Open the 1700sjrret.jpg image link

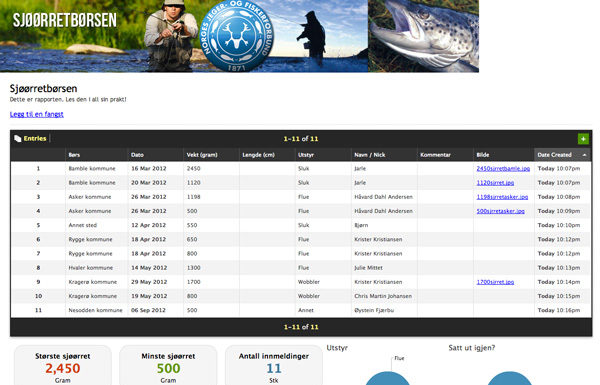(495, 282)
